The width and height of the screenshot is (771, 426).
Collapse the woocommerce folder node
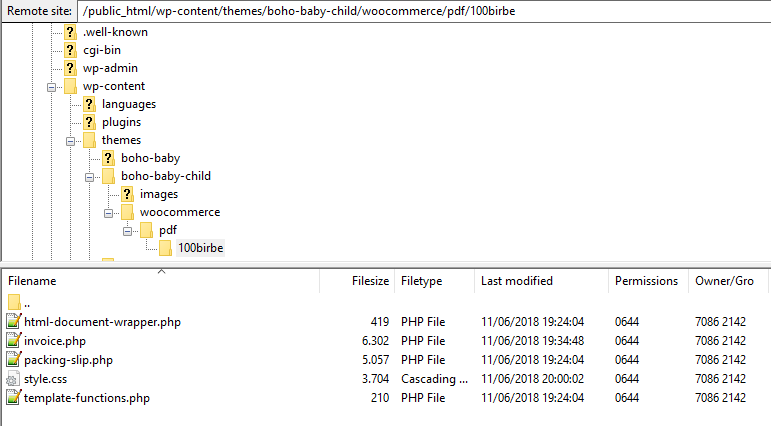click(x=108, y=213)
